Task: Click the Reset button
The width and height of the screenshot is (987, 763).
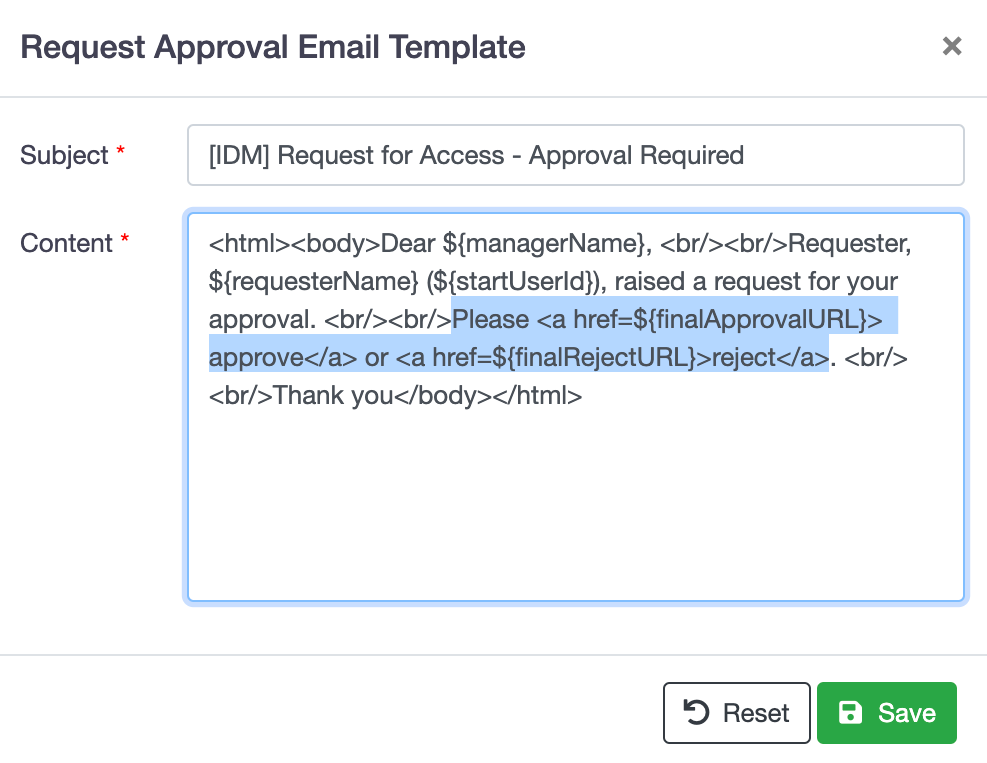Action: point(736,713)
